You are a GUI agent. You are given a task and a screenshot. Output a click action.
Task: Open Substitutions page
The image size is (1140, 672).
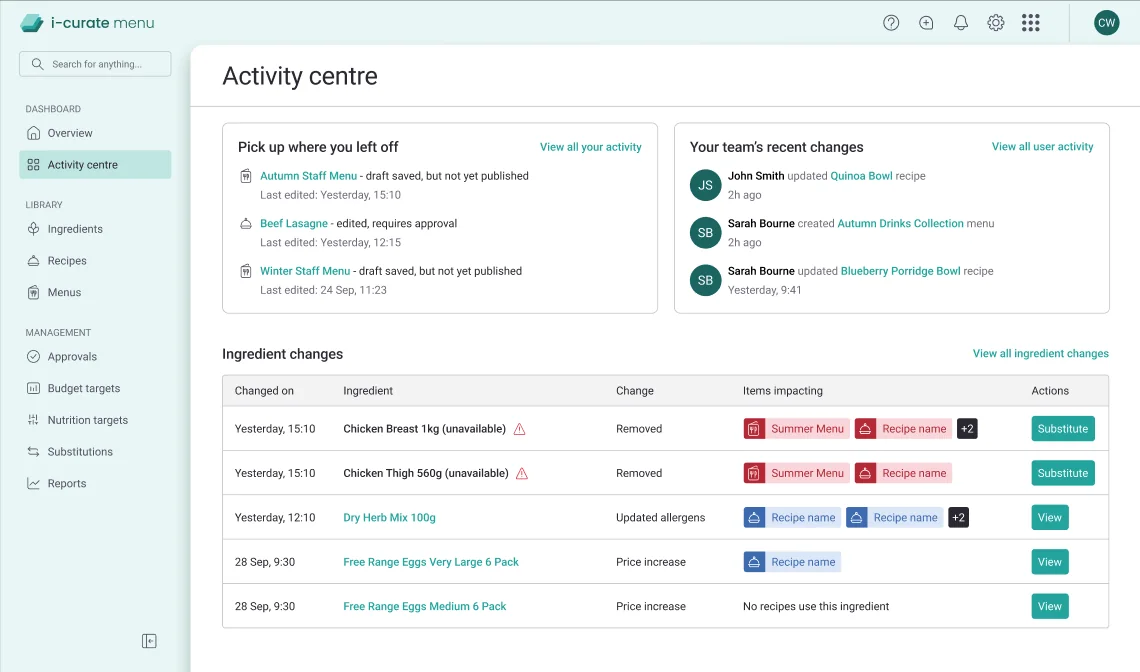coord(95,452)
